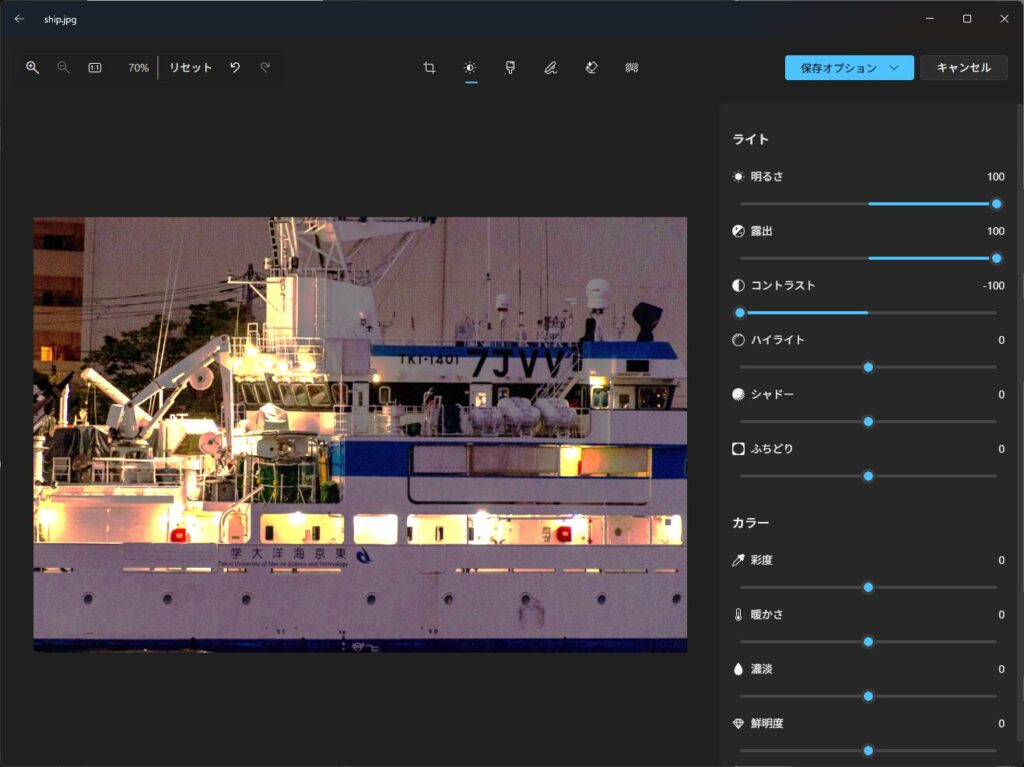1024x767 pixels.
Task: Click the 明るさ value 100
Action: (x=995, y=176)
